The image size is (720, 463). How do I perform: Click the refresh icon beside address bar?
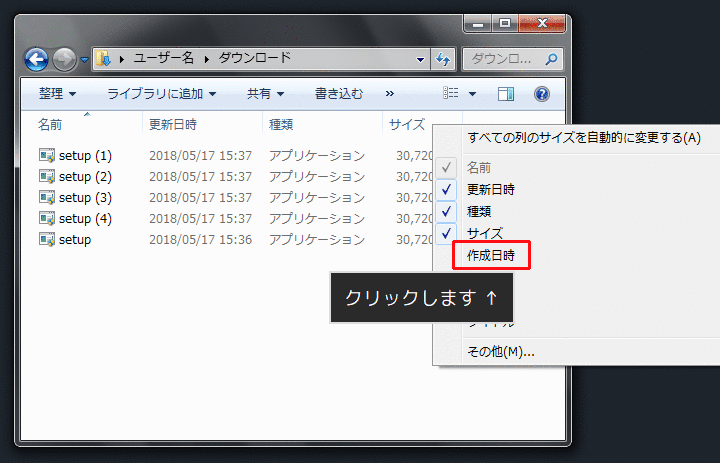click(x=443, y=59)
